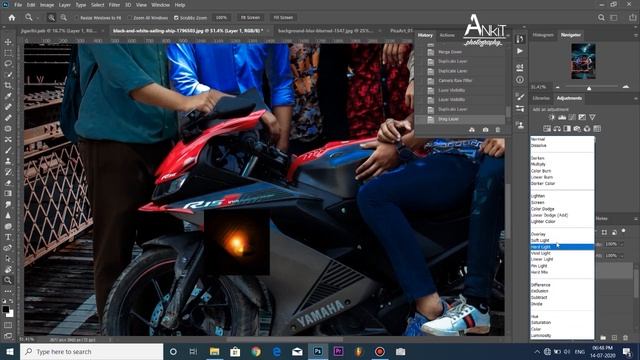Click the Home icon in the options bar
The height and width of the screenshot is (360, 640).
pos(12,18)
